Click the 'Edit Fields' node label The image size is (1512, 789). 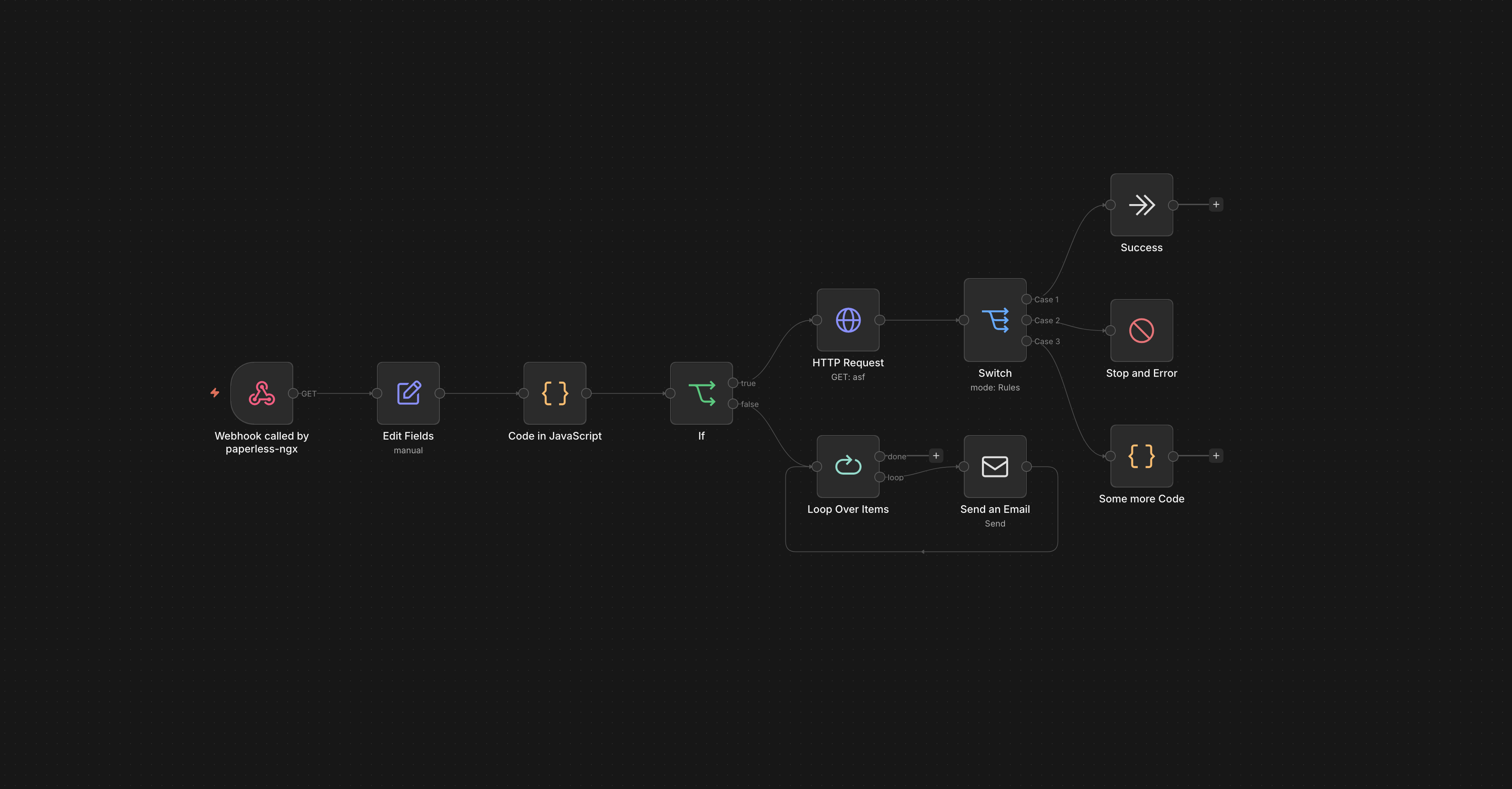[408, 436]
